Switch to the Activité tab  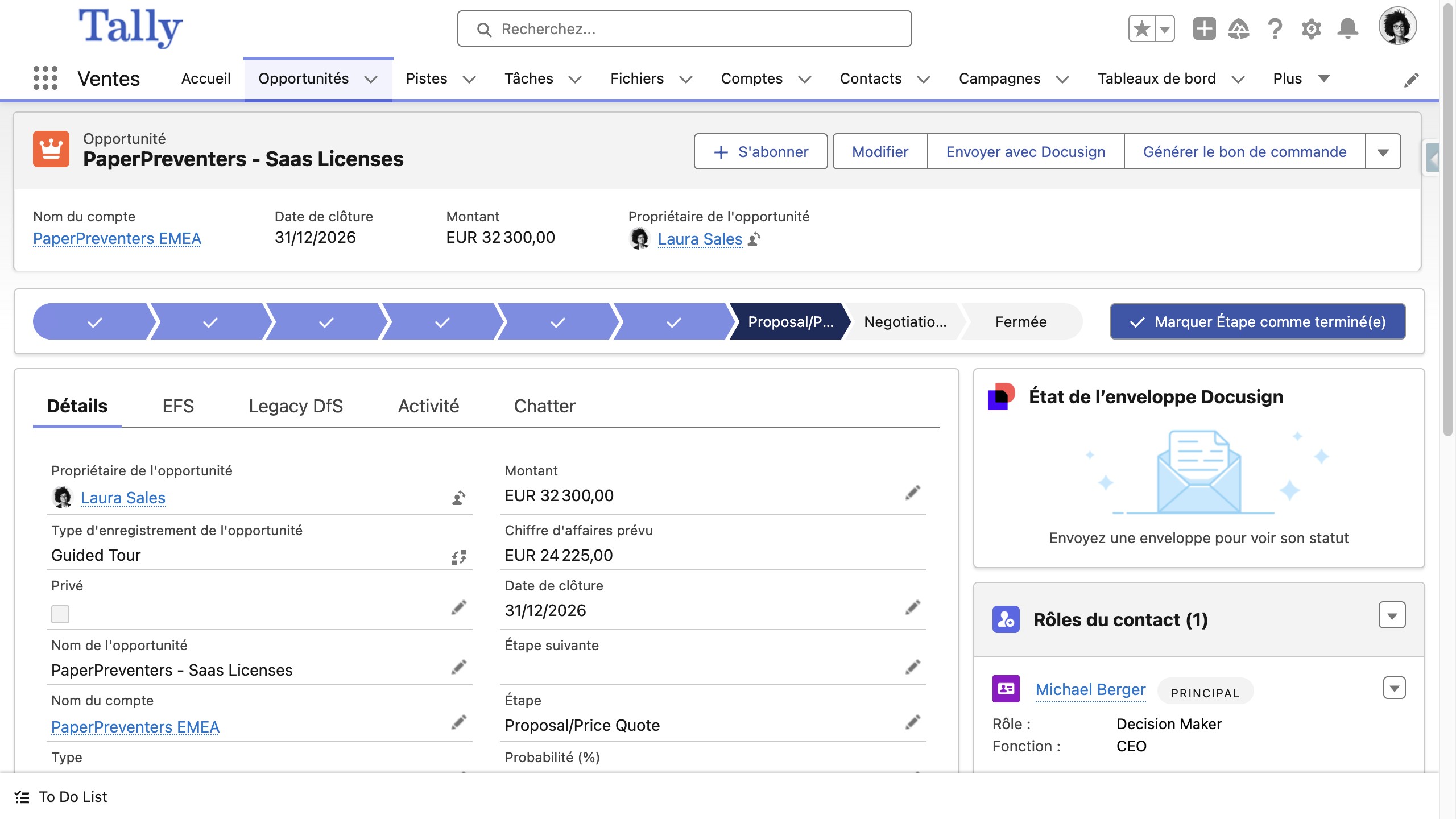(428, 406)
